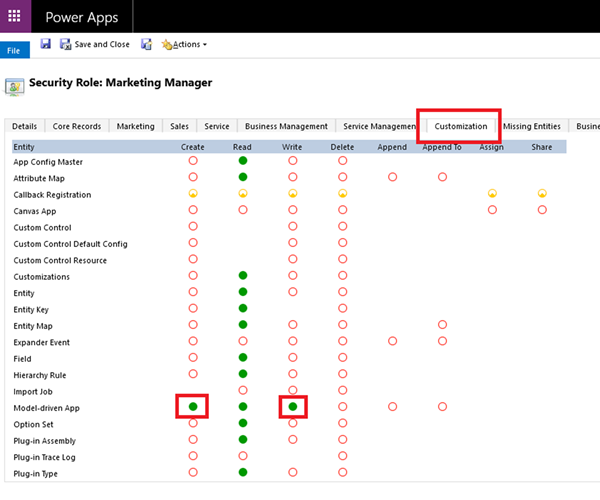Toggle App Config Master Read privilege
Viewport: 600px width, 500px height.
point(242,161)
